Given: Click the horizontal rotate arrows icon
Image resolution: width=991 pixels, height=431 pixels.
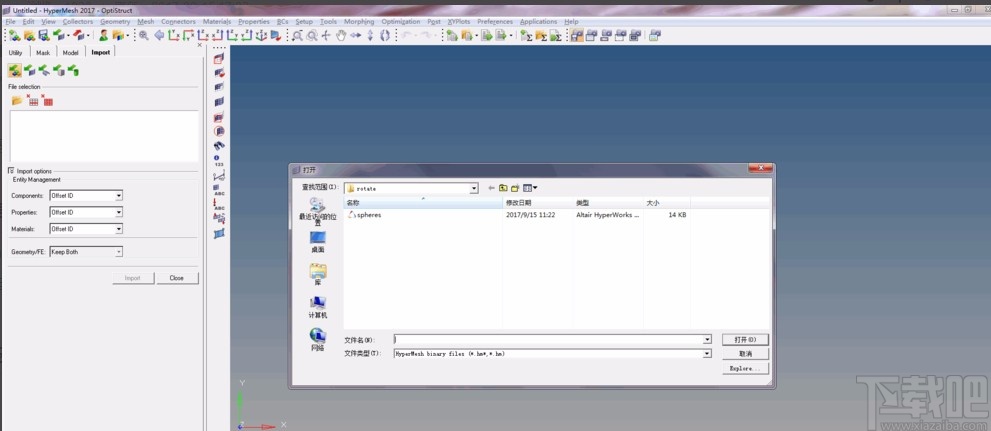Looking at the screenshot, I should [356, 35].
